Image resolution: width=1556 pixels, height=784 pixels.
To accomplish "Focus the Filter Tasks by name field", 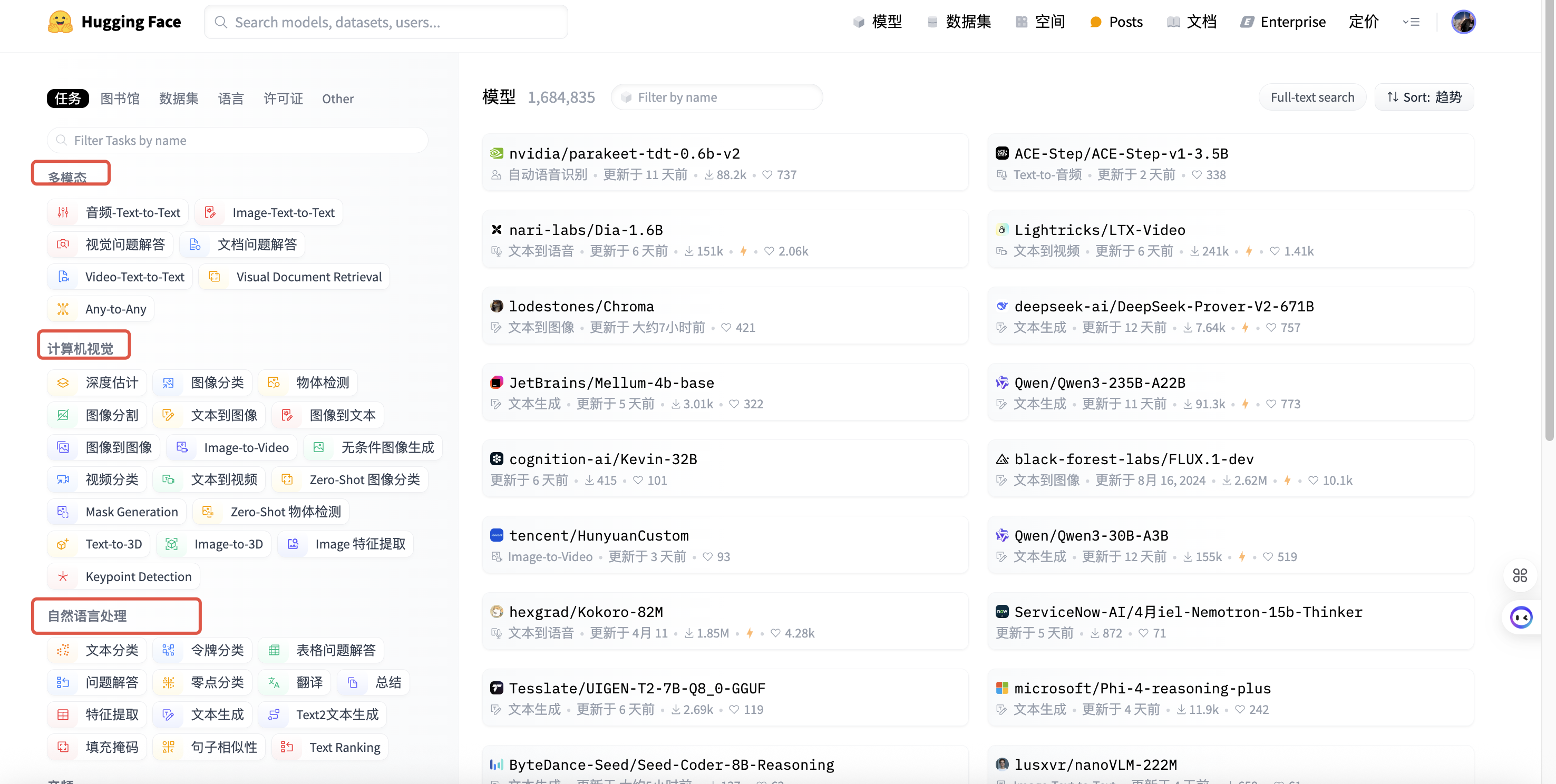I will 237,140.
